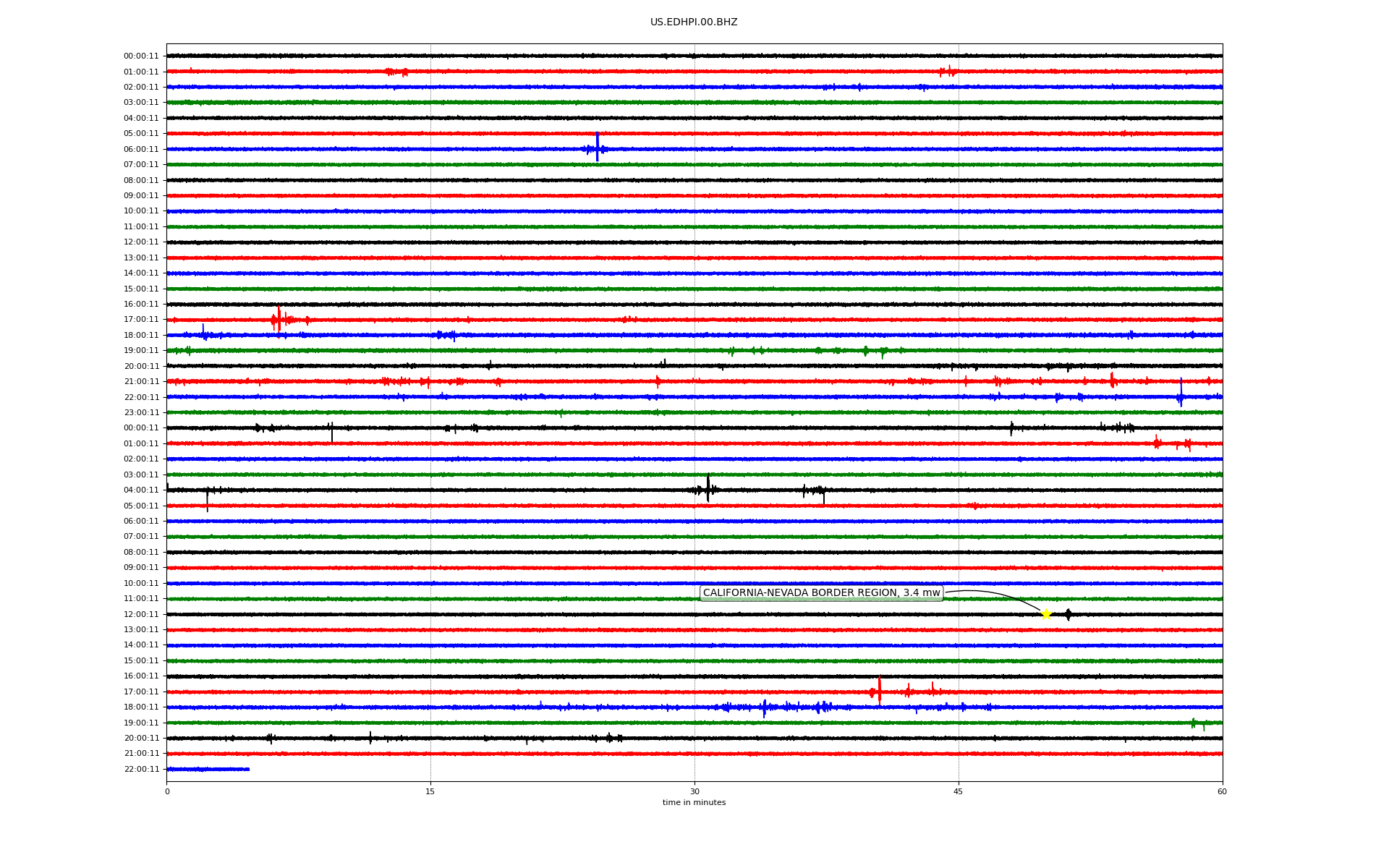Screen dimensions: 1389x868
Task: Click the x-axis tick label 30
Action: point(694,791)
